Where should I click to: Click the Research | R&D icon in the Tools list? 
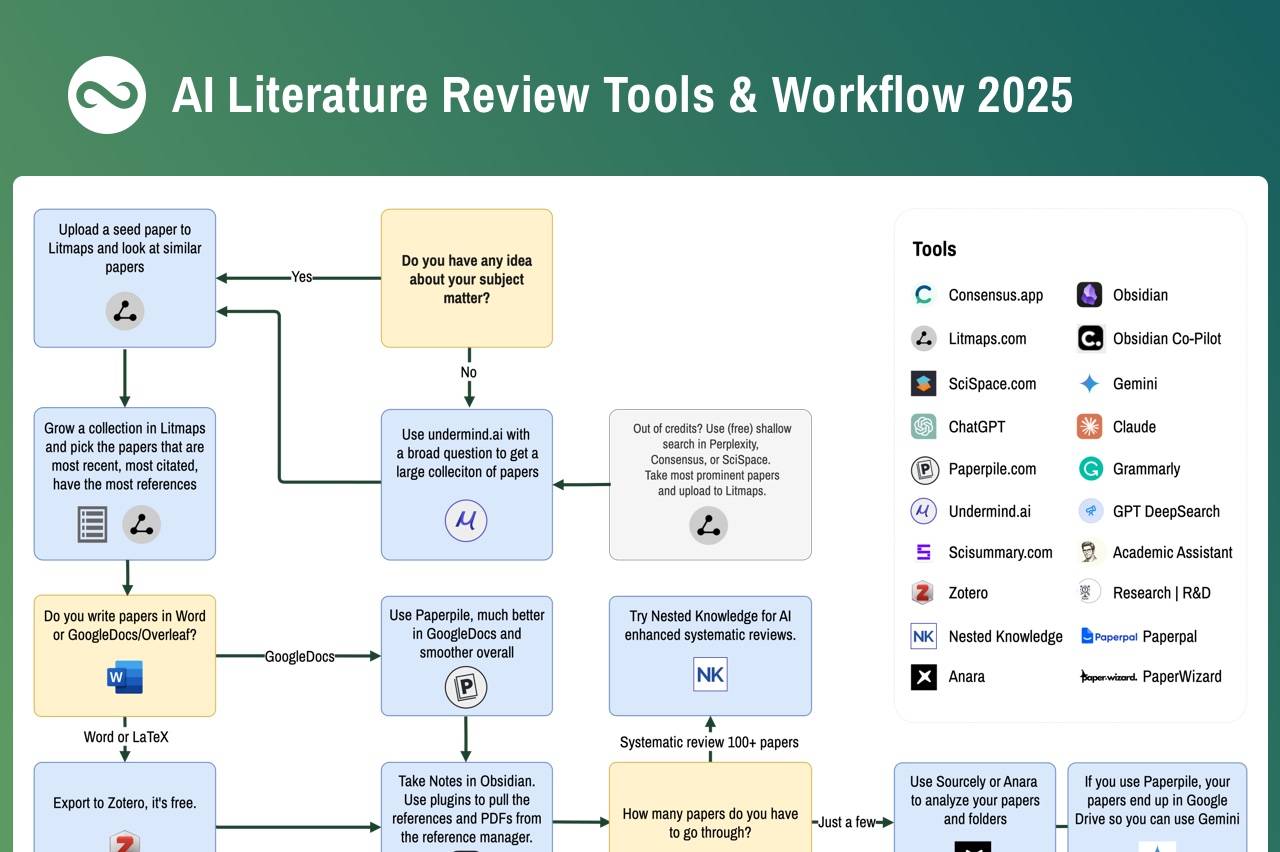(x=1090, y=592)
